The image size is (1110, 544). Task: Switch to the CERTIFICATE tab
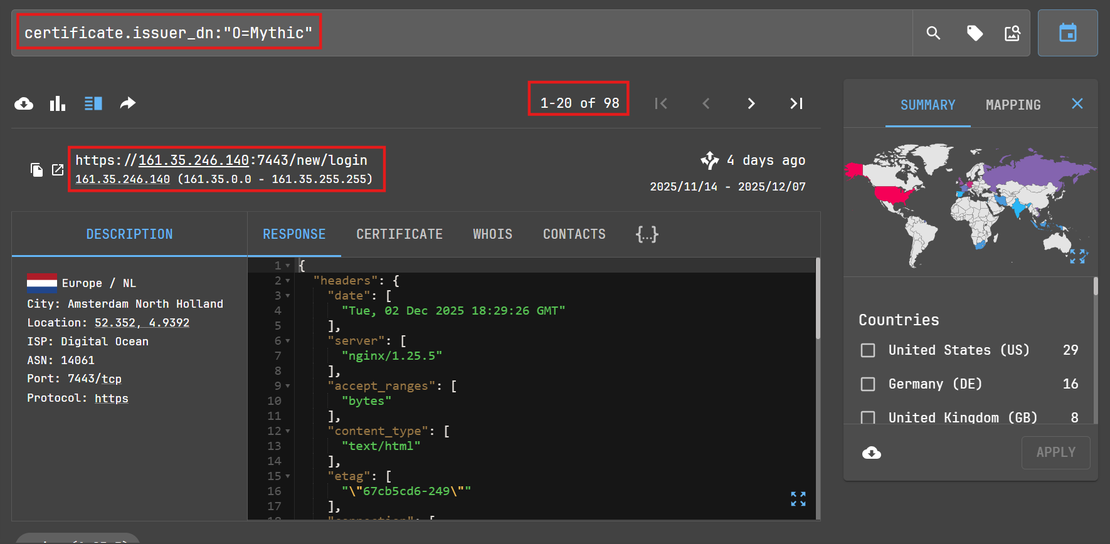(x=399, y=234)
